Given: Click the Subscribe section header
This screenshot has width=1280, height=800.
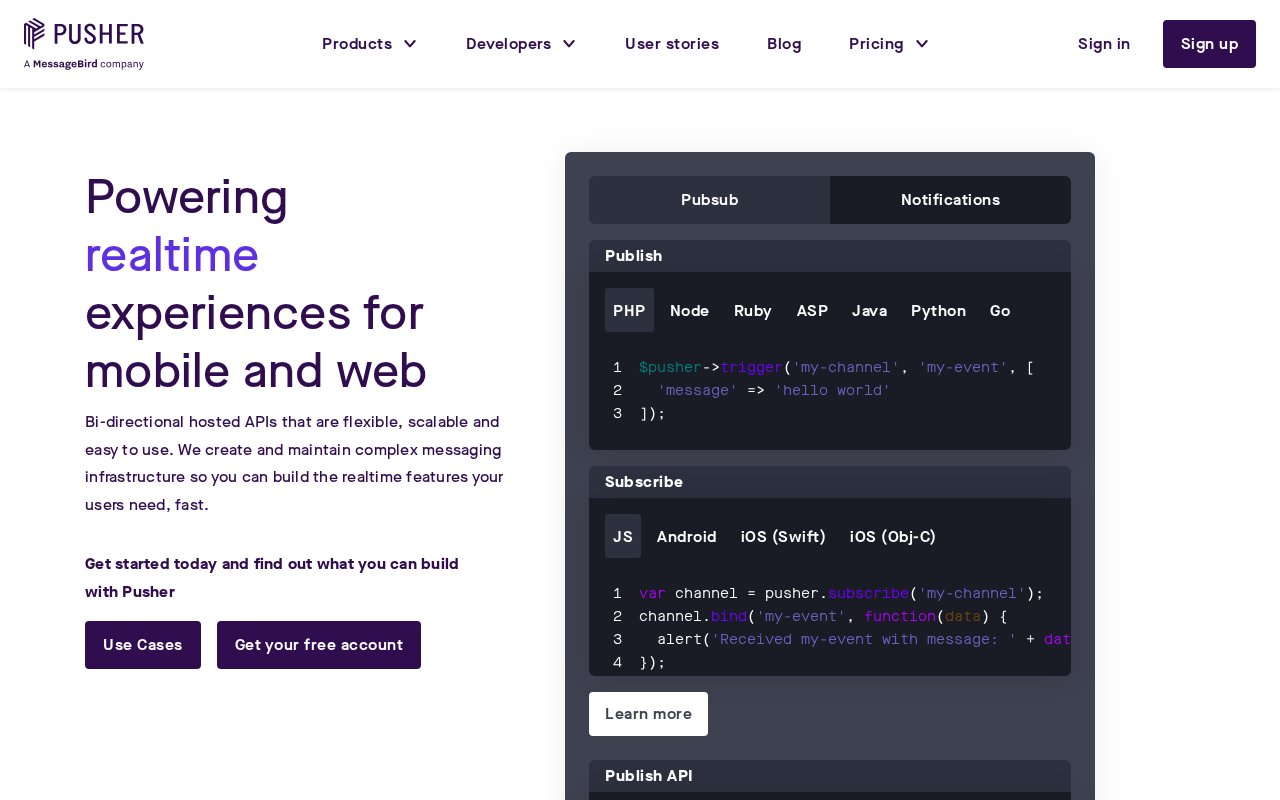Looking at the screenshot, I should click(830, 482).
